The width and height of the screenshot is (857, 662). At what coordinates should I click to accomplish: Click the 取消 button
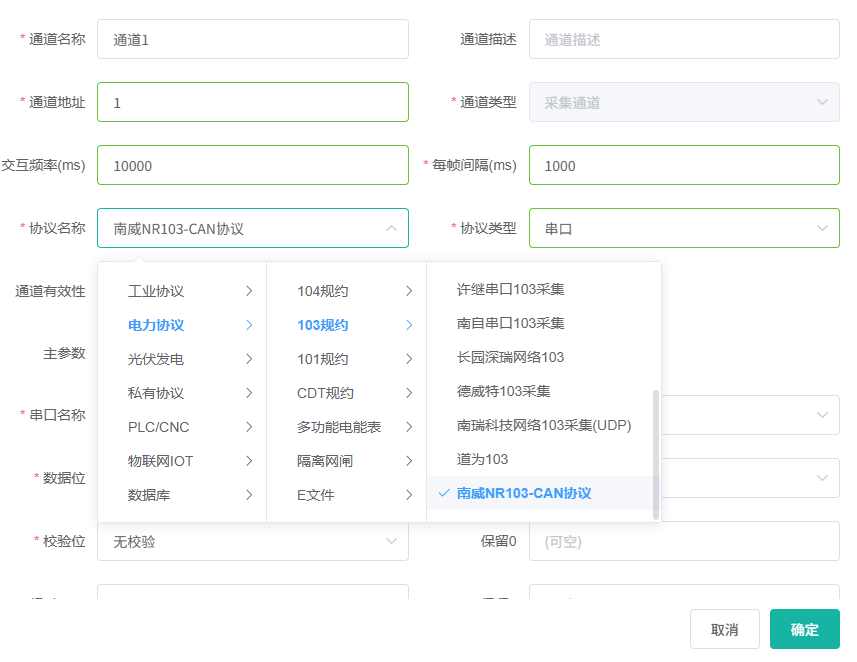(x=724, y=629)
